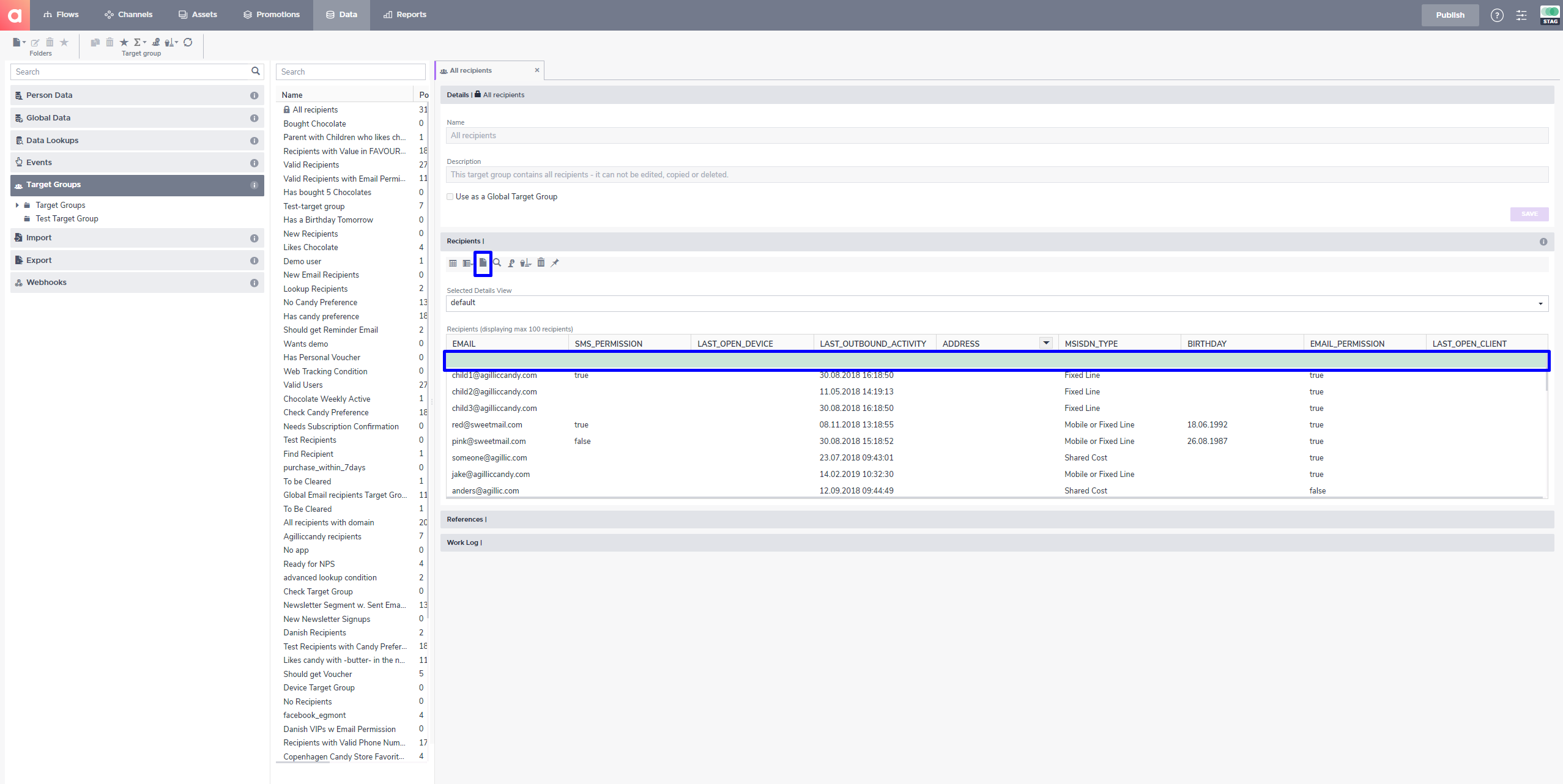Select the jake@agilliccandy.com recipient row
This screenshot has width=1563, height=784.
coord(995,475)
